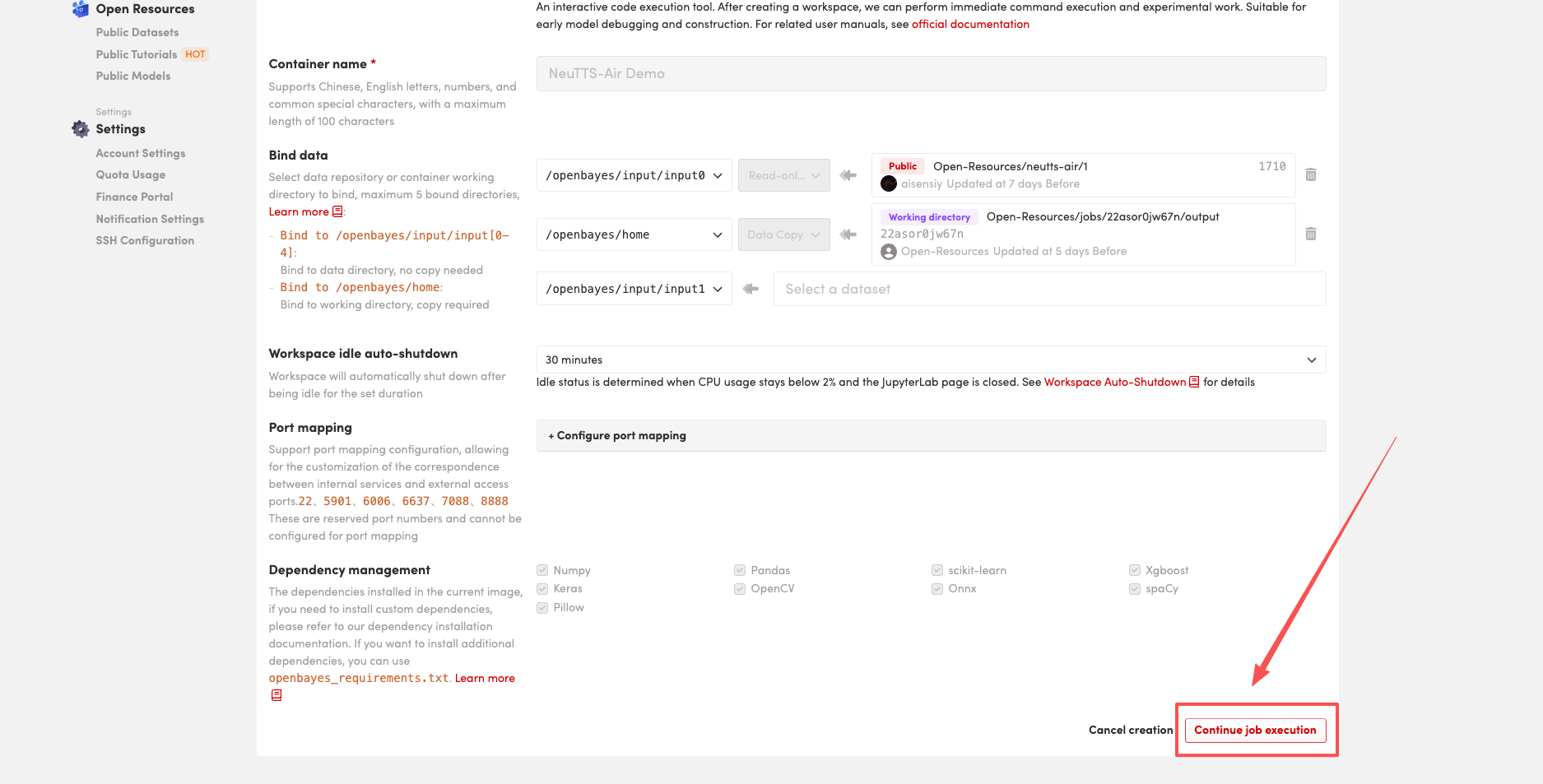Click Cancel creation
The width and height of the screenshot is (1543, 784).
click(x=1131, y=730)
